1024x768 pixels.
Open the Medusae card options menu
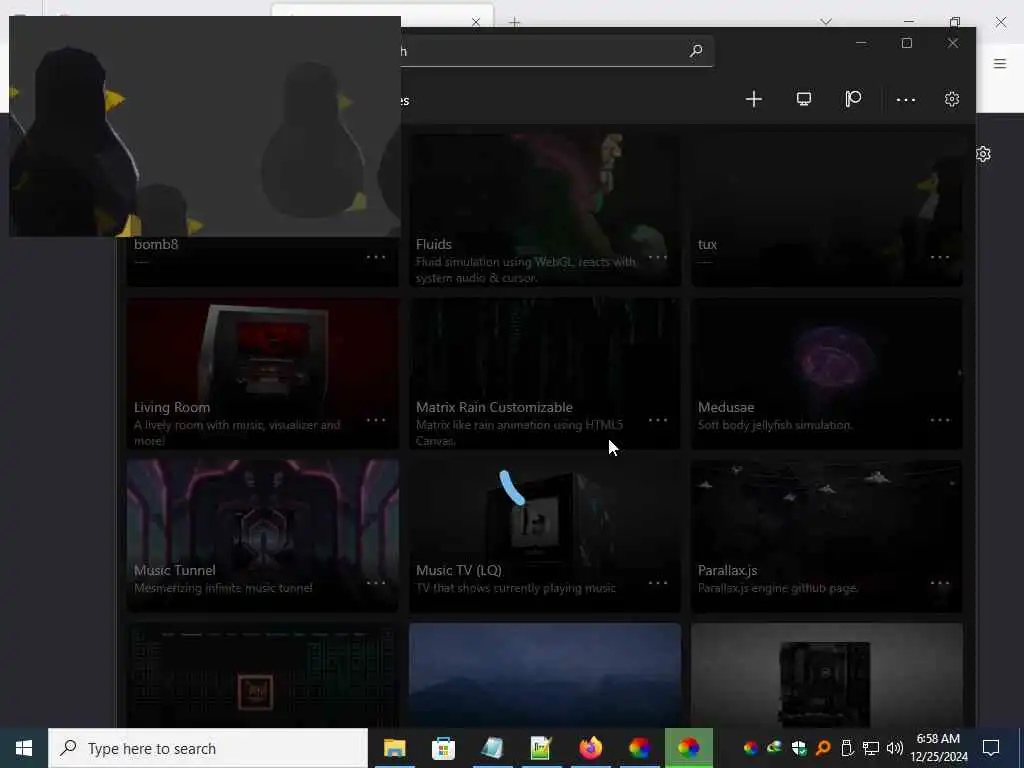click(x=940, y=420)
